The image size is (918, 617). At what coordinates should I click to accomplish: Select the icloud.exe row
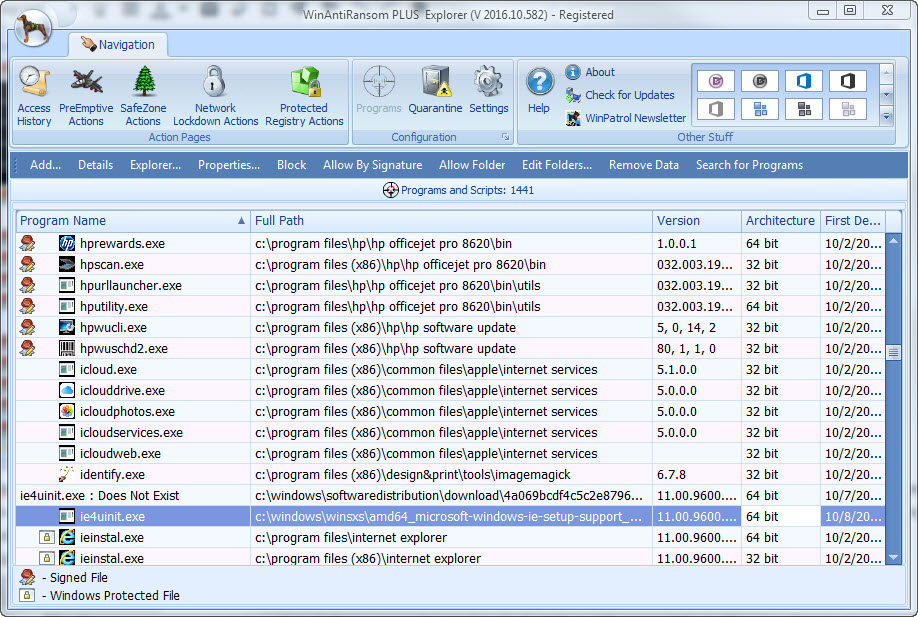pos(450,369)
